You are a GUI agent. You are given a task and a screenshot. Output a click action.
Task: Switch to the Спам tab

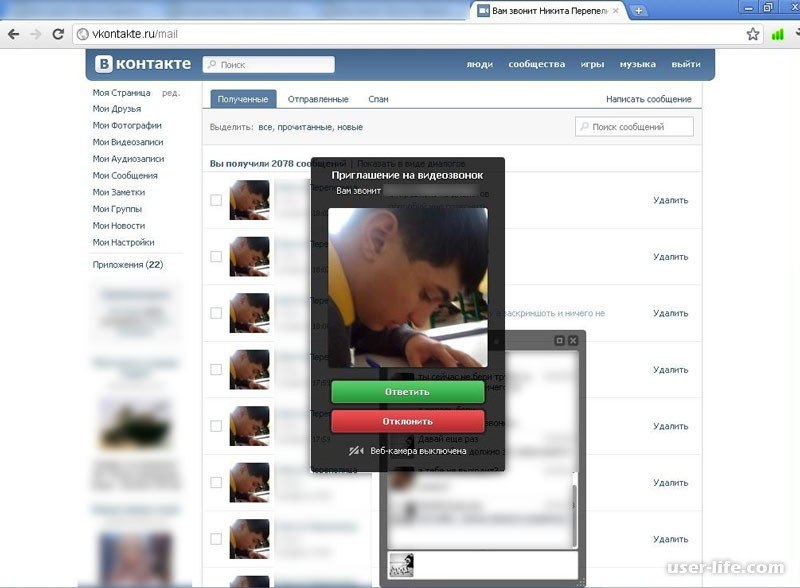tap(378, 99)
